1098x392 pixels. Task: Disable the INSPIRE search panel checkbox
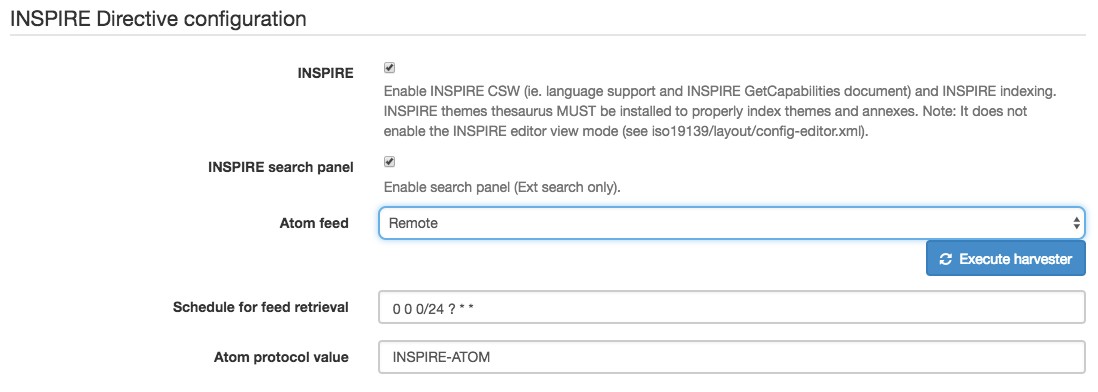390,162
